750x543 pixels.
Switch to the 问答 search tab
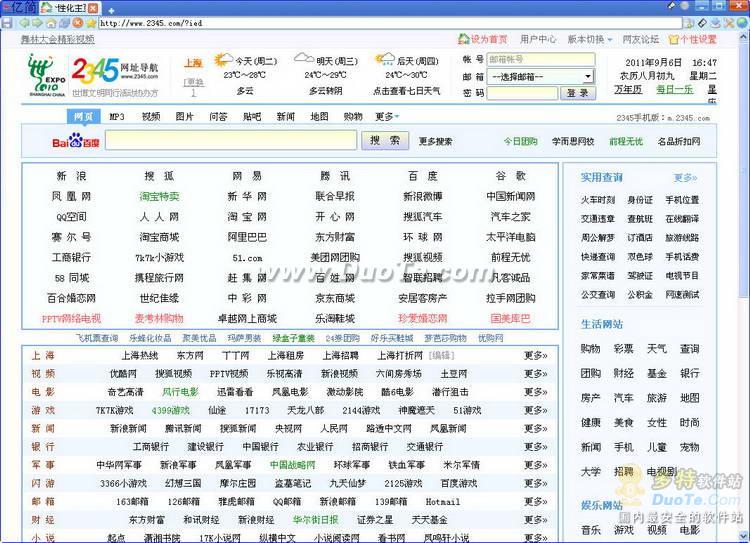click(218, 116)
